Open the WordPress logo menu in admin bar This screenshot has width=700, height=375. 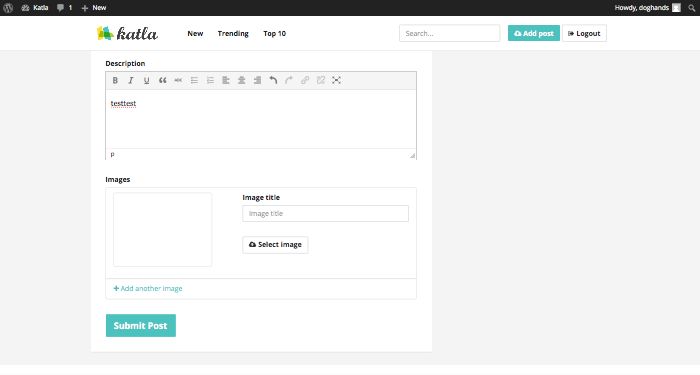click(8, 8)
